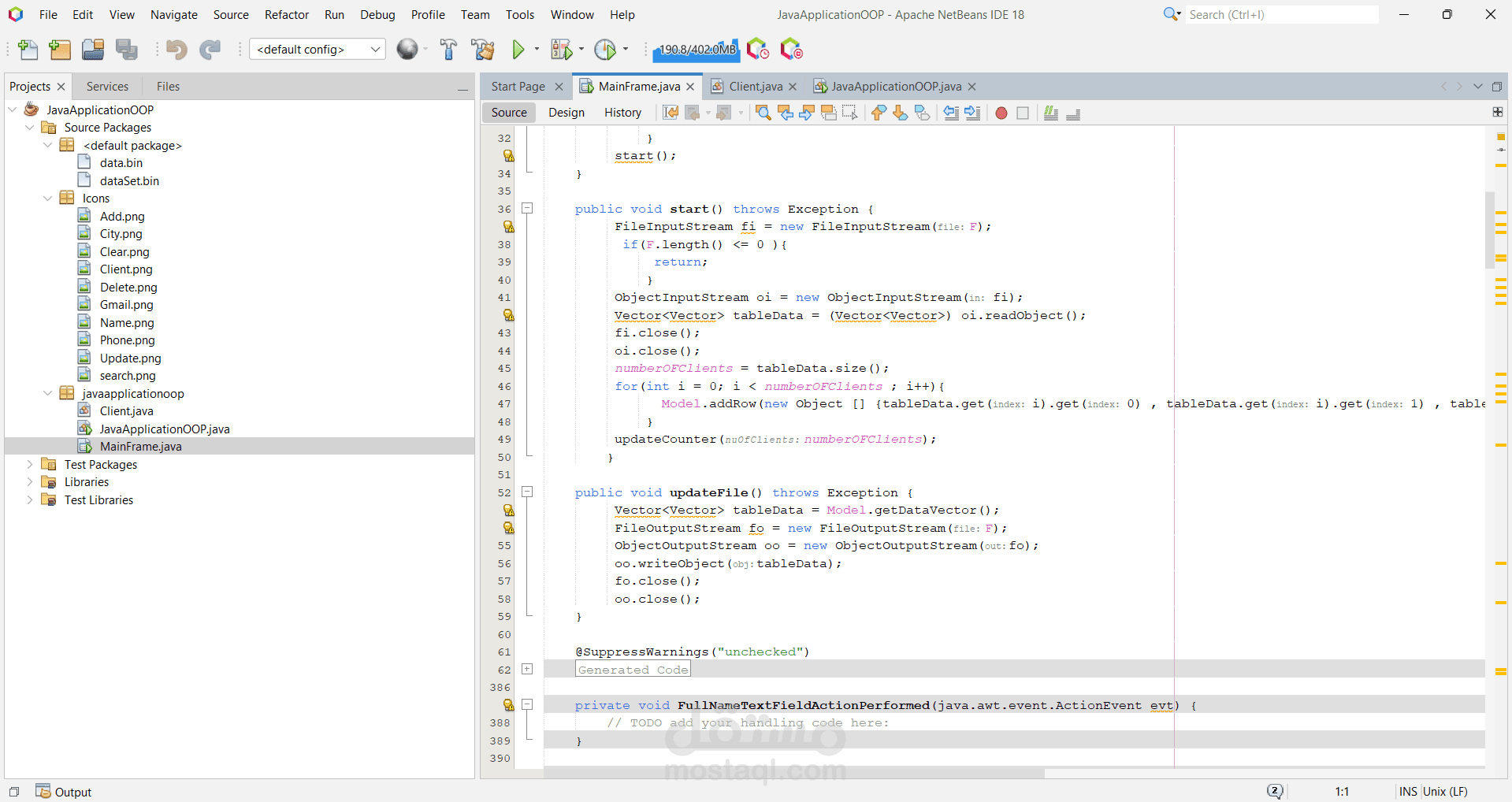Click the Find Selection magnifier icon
This screenshot has height=802, width=1512.
[x=763, y=113]
